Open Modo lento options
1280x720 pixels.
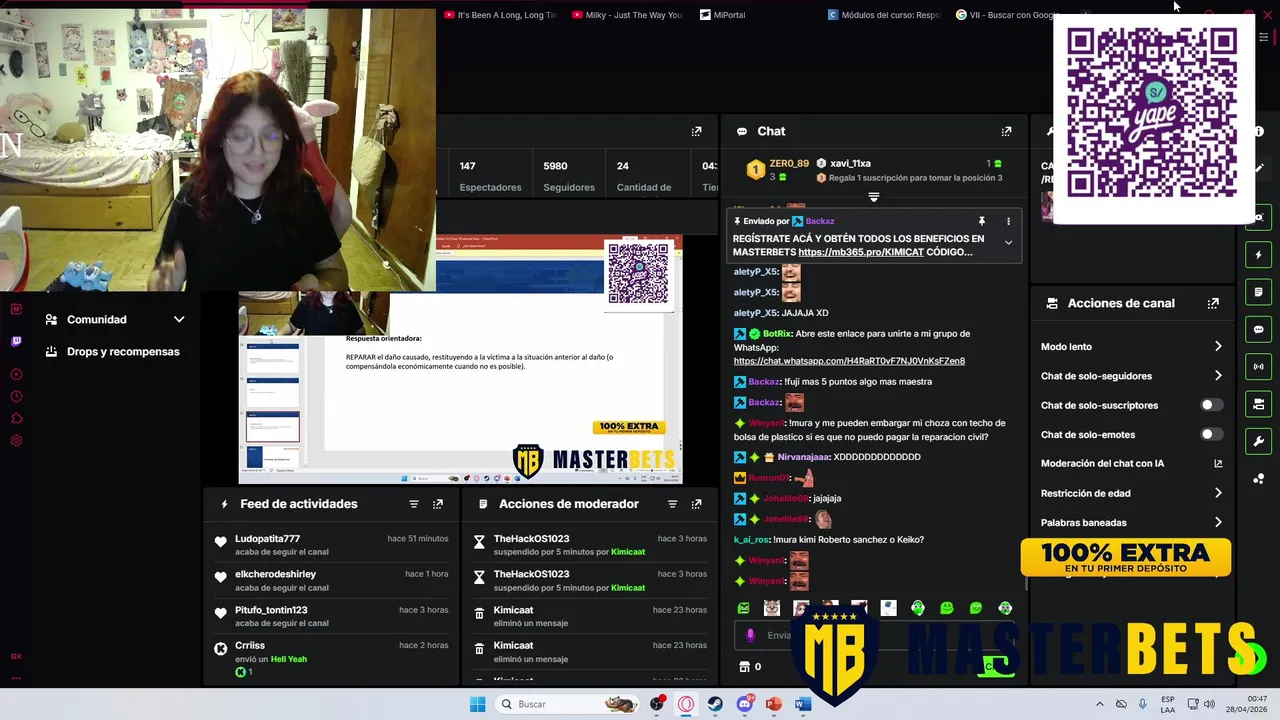[x=1131, y=347]
